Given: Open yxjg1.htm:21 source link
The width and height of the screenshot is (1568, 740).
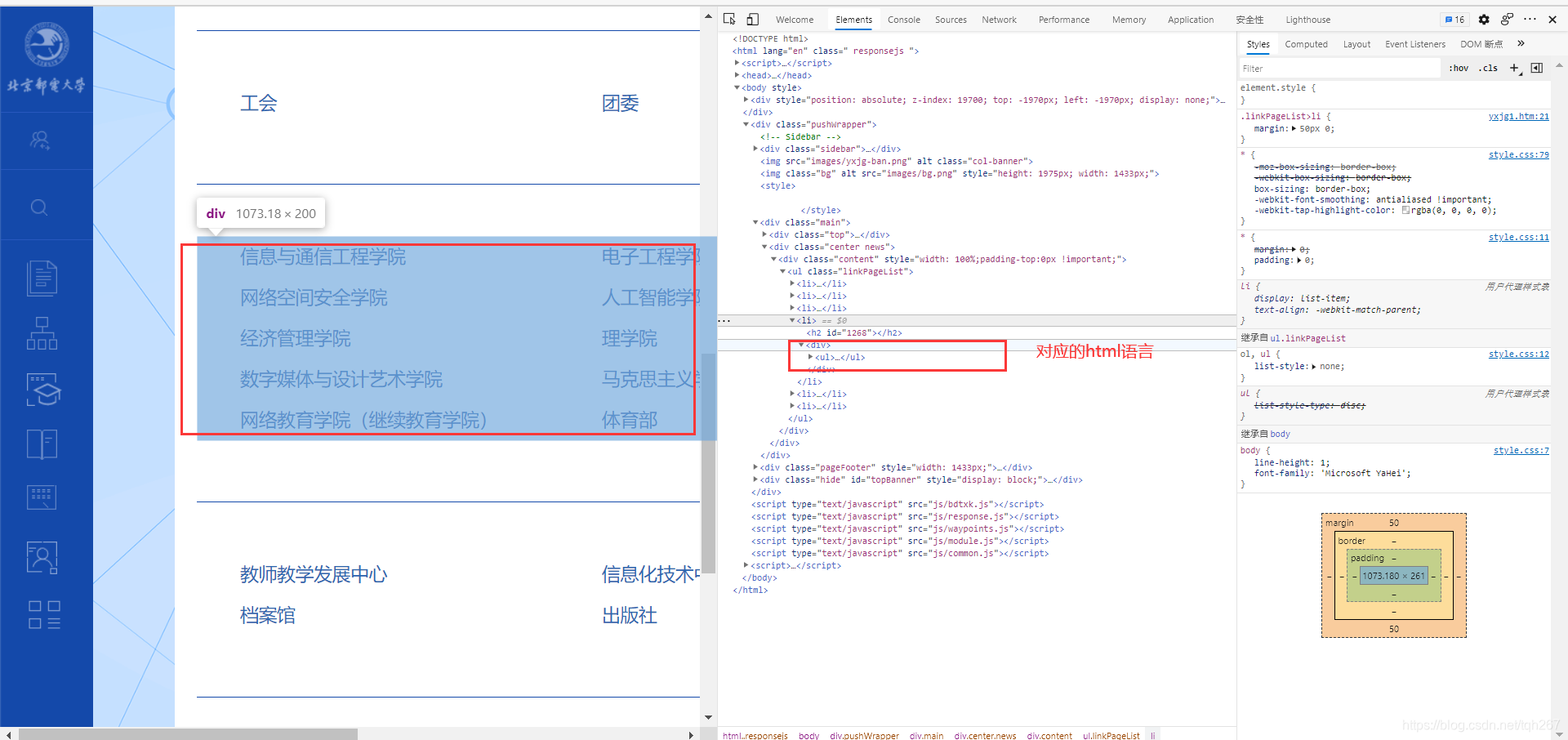Looking at the screenshot, I should coord(1518,117).
